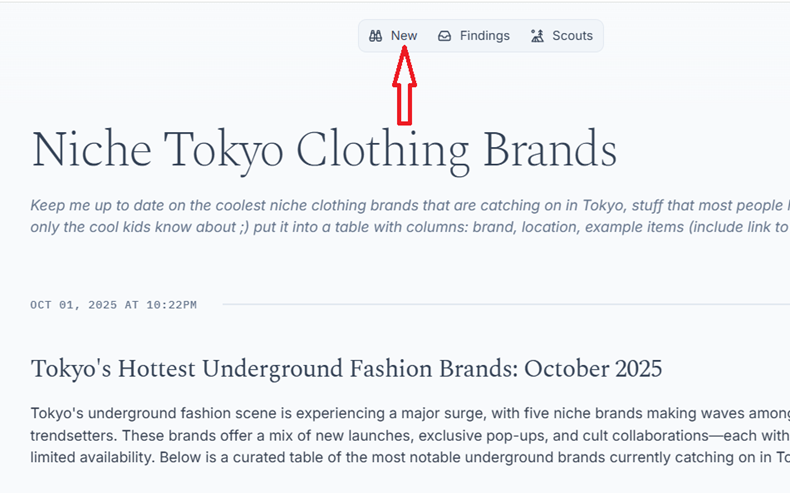Select the italic 'Keep me up to date' description line
The height and width of the screenshot is (493, 790).
coord(400,206)
